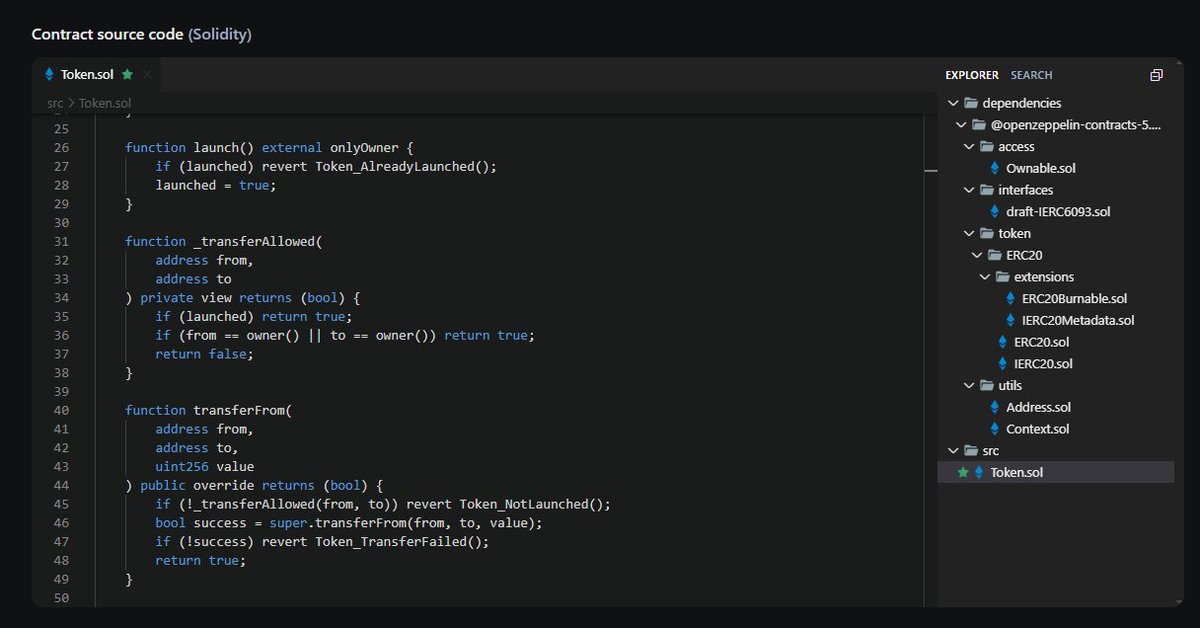Click the src breadcrumb segment

tap(54, 103)
